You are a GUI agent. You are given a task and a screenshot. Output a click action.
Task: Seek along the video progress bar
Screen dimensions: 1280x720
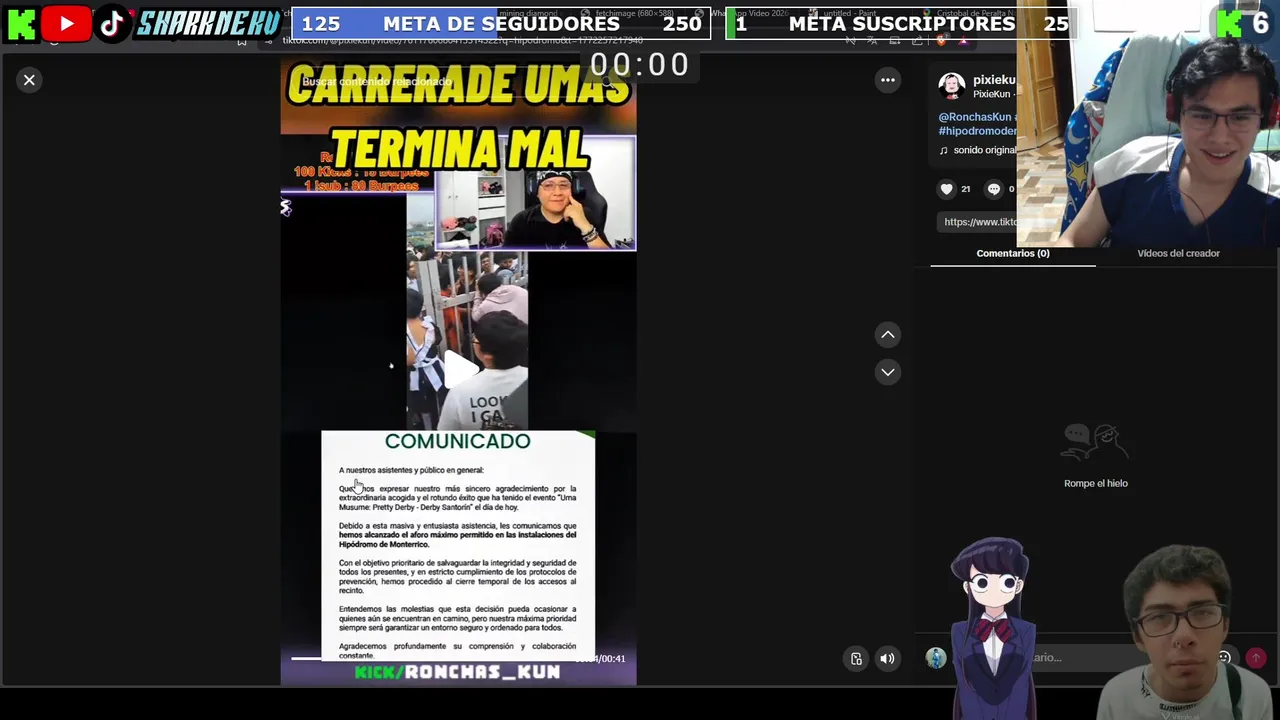432,658
